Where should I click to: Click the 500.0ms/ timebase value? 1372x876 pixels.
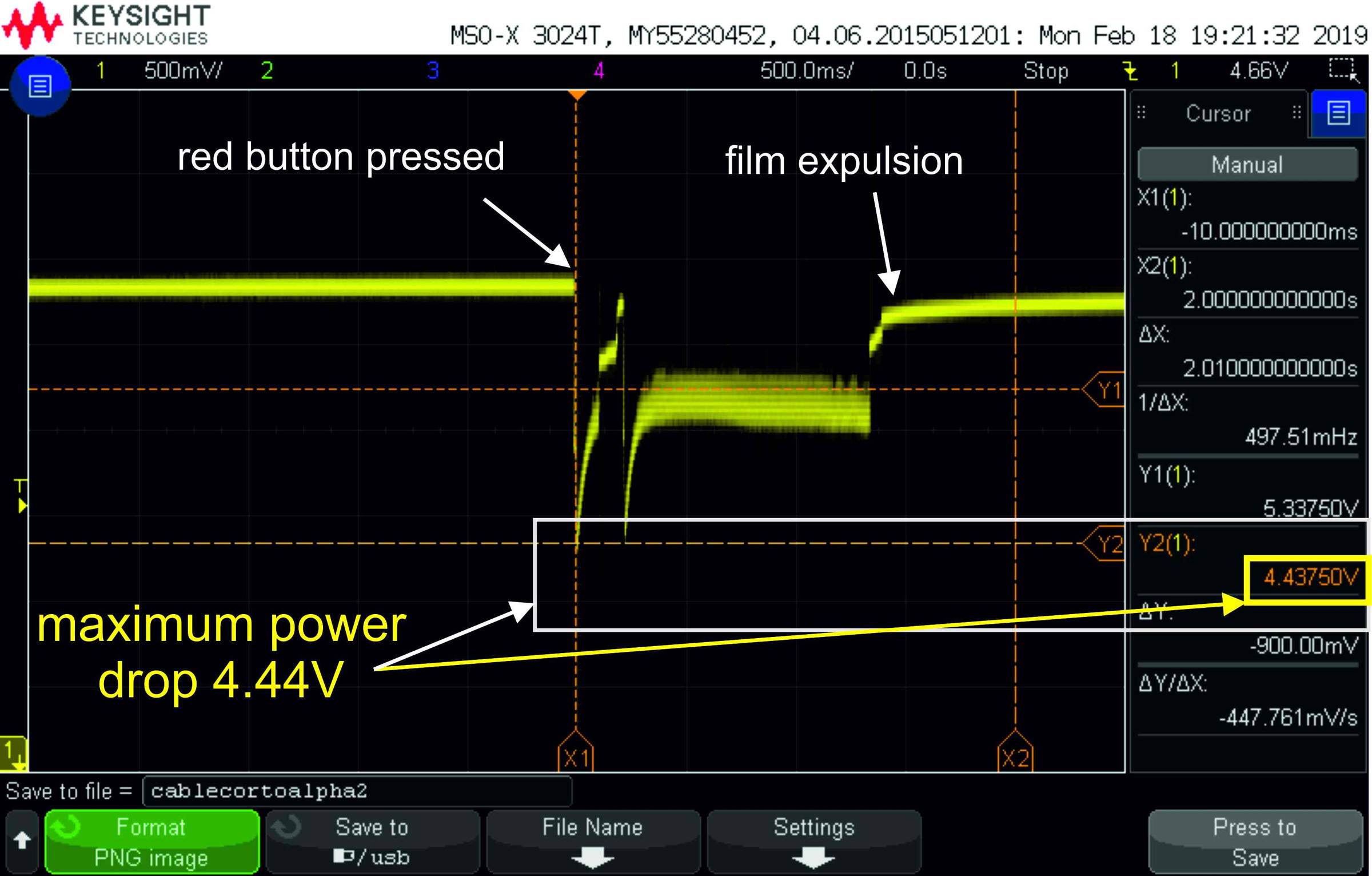point(807,71)
